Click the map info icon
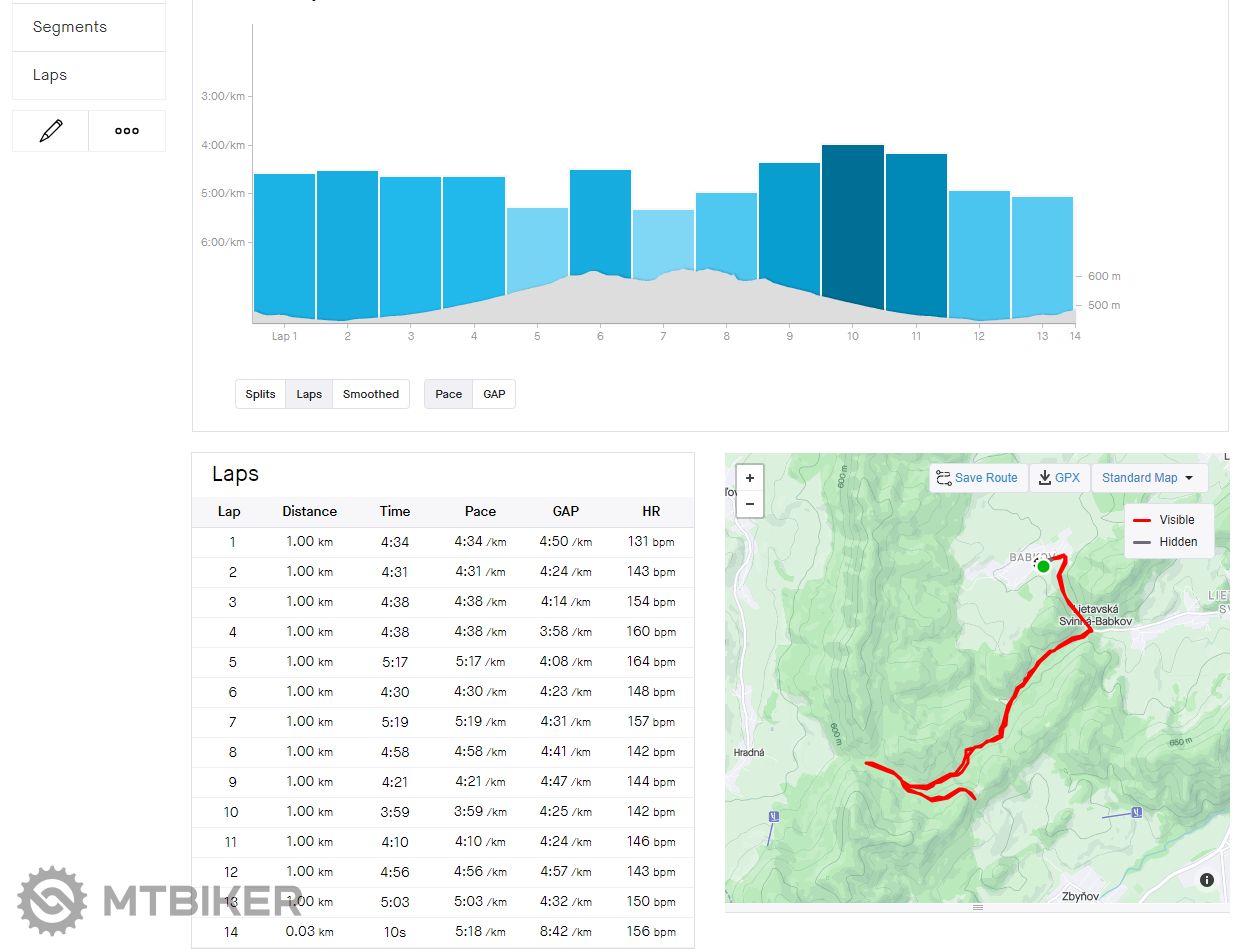1252x950 pixels. pyautogui.click(x=1207, y=880)
